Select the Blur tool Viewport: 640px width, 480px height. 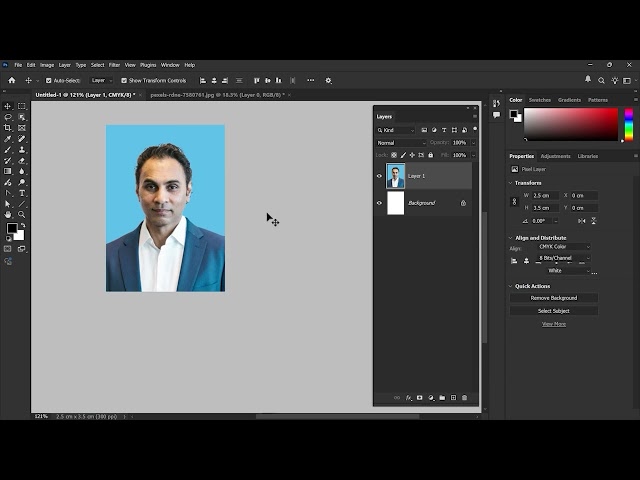click(22, 171)
